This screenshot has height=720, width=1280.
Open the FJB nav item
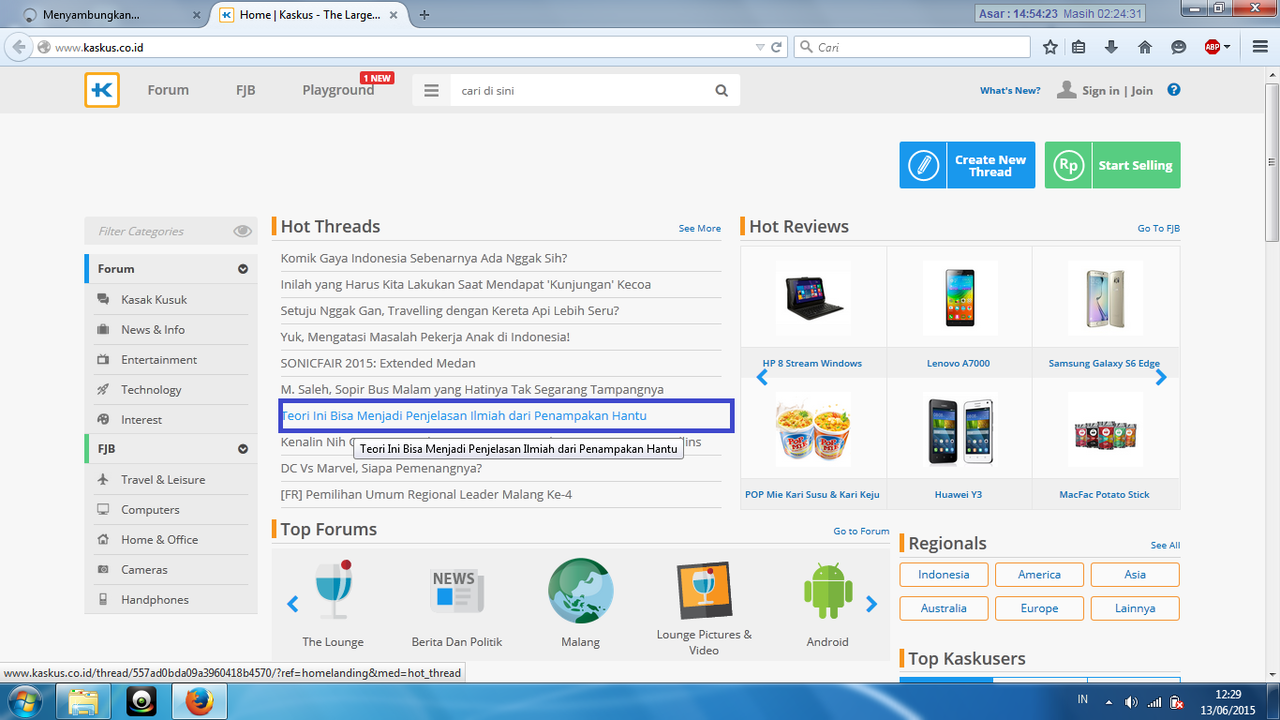click(x=246, y=90)
